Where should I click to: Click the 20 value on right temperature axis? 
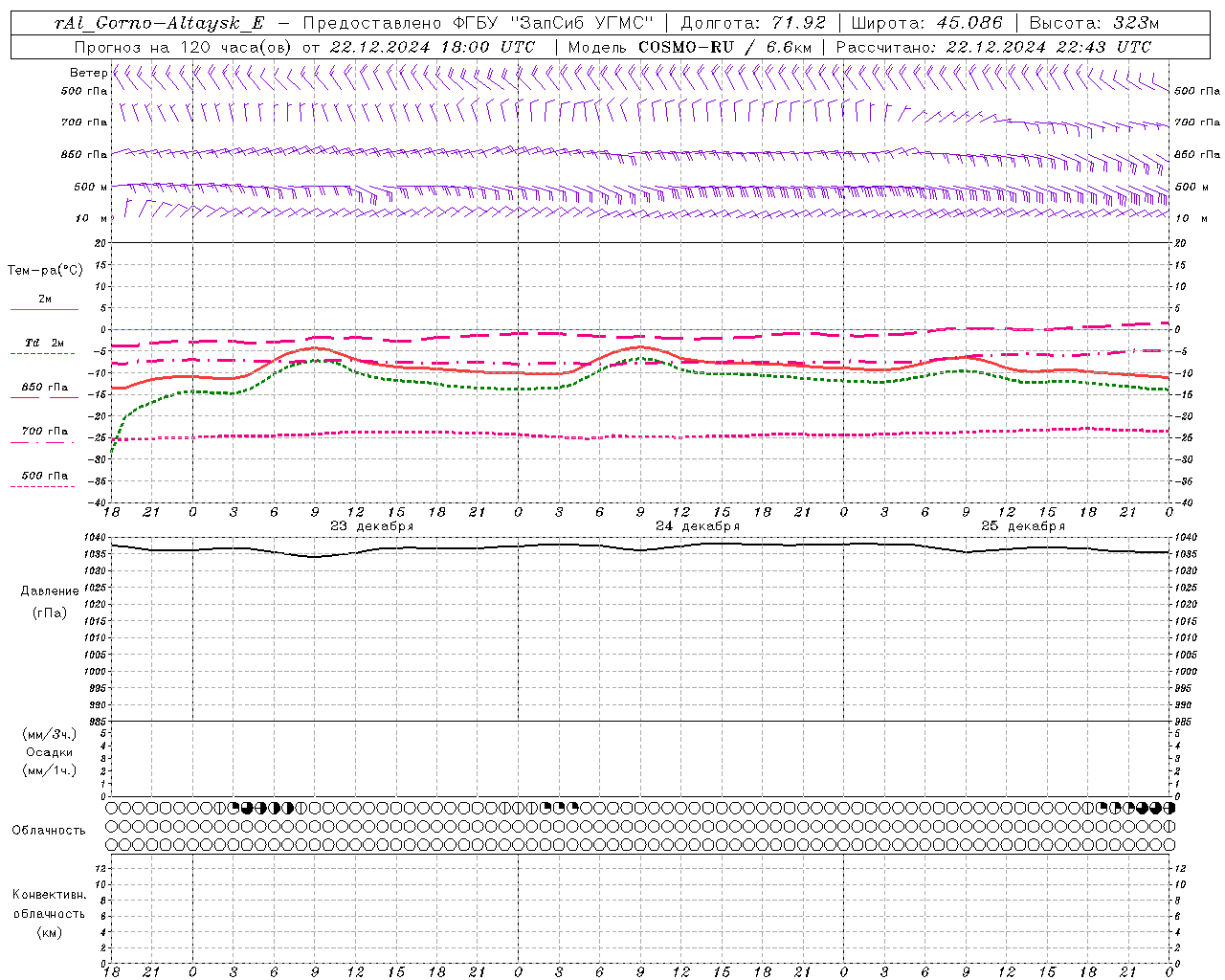click(1181, 243)
